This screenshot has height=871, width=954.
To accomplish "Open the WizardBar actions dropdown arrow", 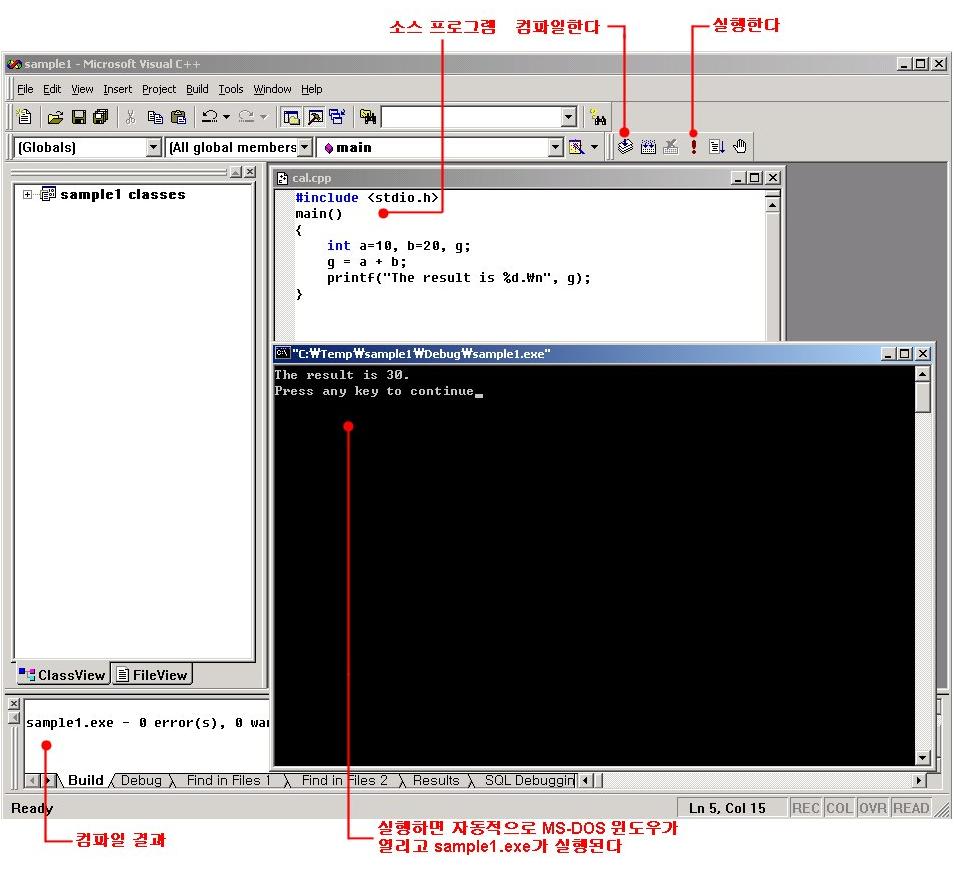I will click(594, 147).
